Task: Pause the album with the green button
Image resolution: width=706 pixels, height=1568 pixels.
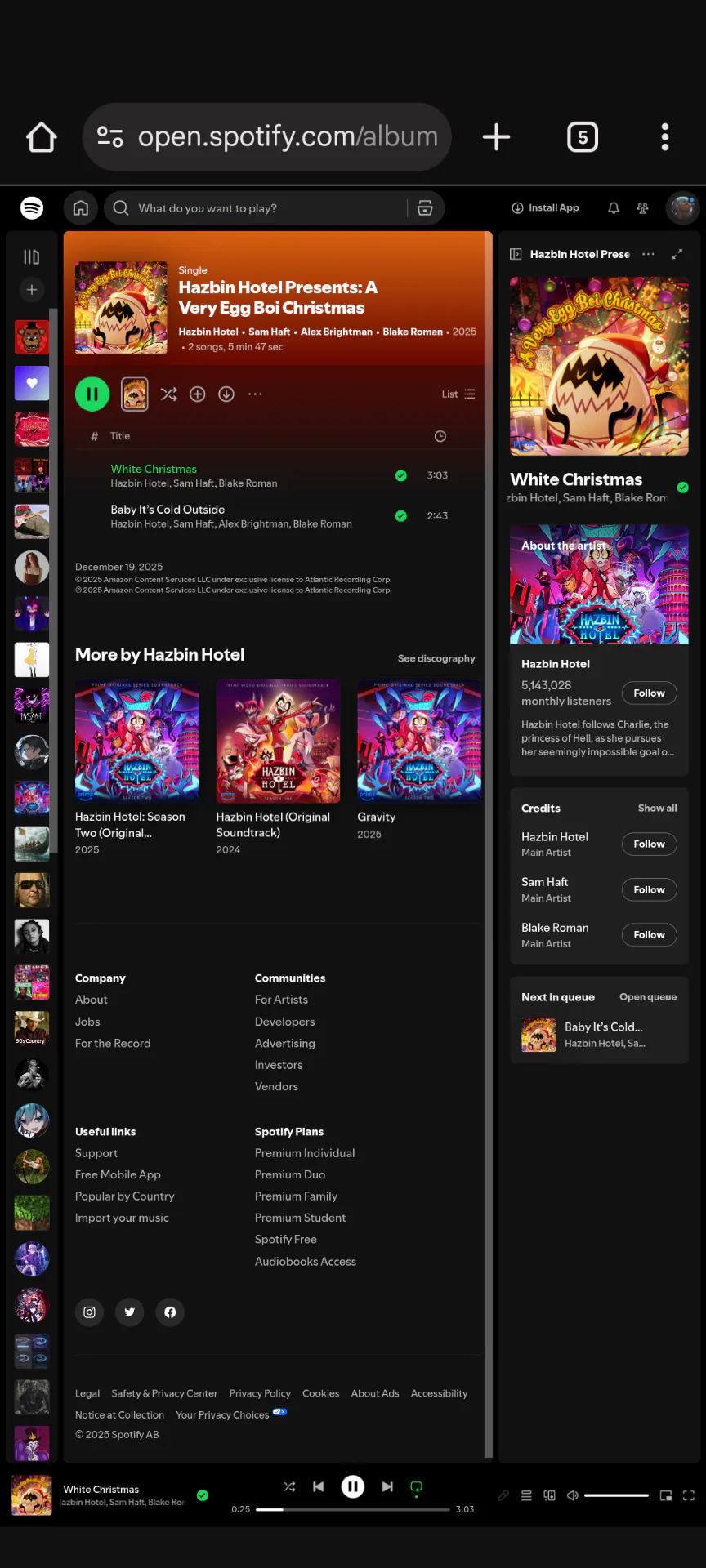Action: [x=92, y=394]
